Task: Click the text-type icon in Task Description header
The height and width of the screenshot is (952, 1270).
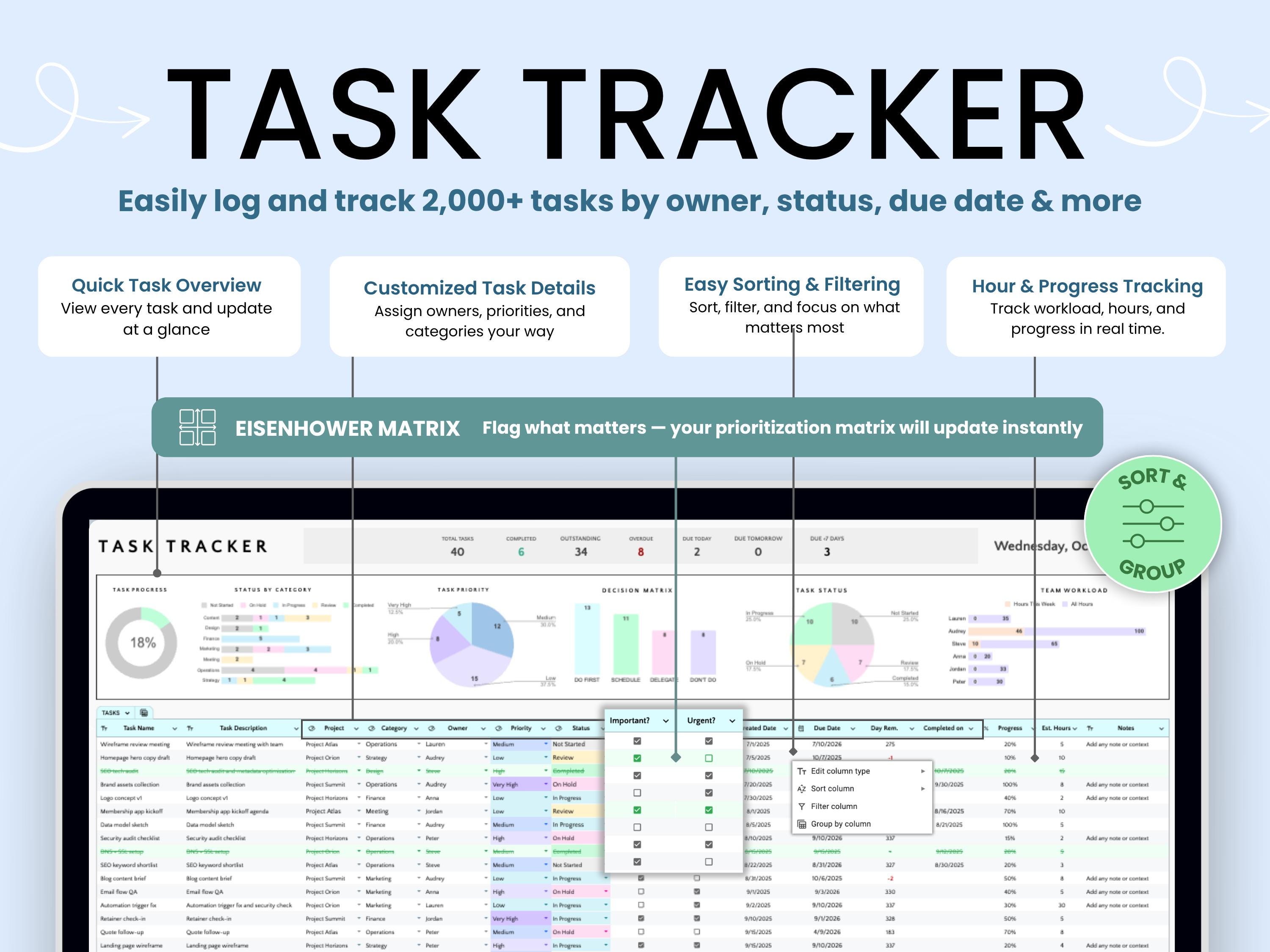Action: click(190, 728)
